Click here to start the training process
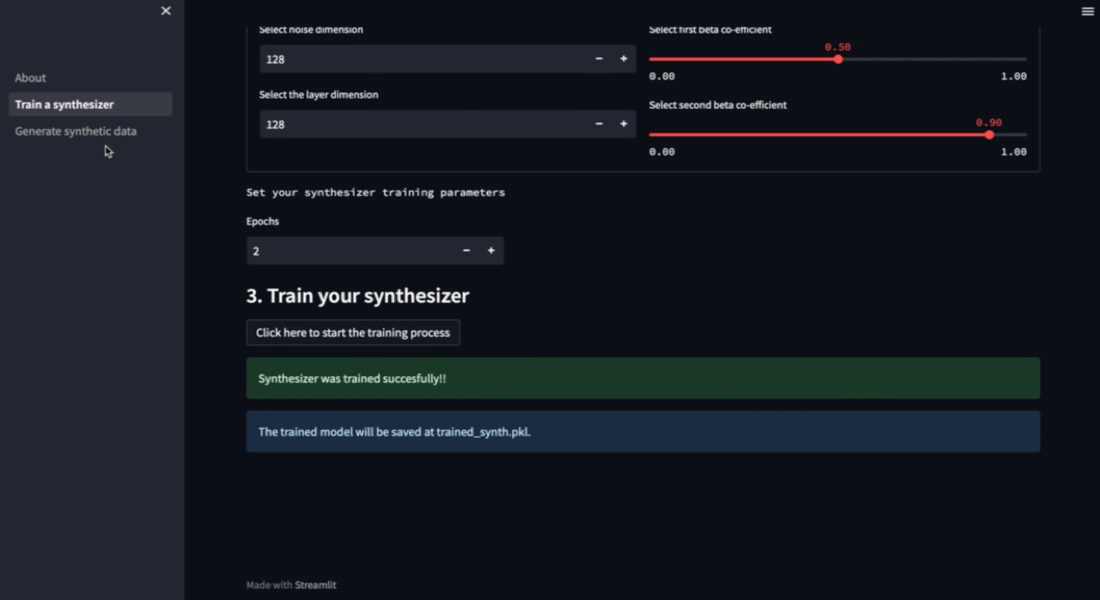Screen dimensions: 1100x600 click(x=353, y=333)
